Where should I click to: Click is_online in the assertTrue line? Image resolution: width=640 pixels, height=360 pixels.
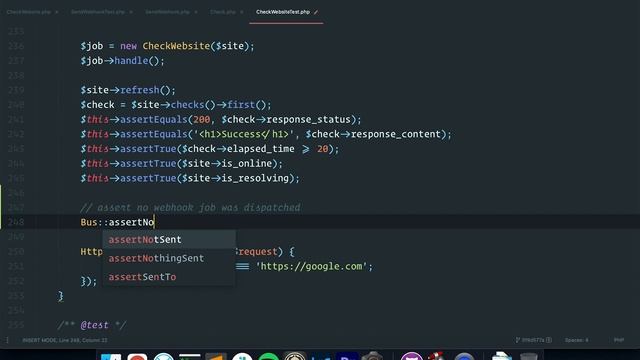tap(247, 164)
